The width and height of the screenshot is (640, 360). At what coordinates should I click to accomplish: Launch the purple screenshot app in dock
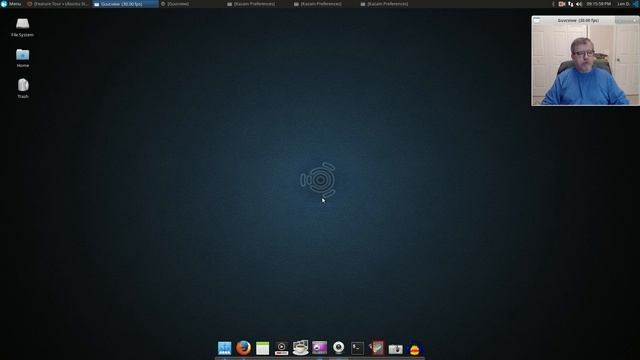pos(320,348)
